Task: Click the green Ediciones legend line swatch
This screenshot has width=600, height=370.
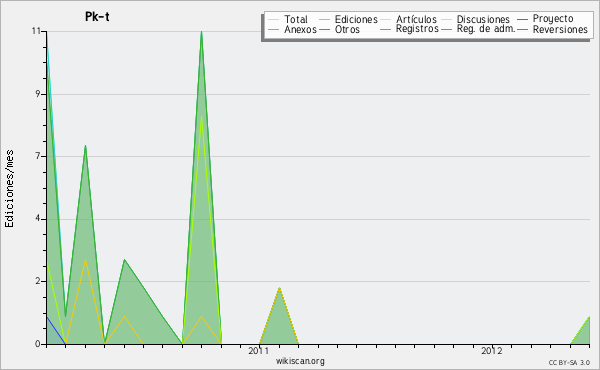Action: point(324,19)
